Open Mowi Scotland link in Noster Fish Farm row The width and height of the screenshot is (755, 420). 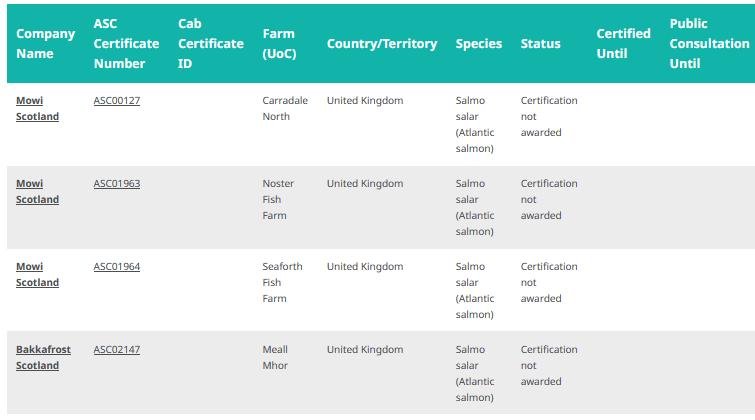tap(37, 192)
